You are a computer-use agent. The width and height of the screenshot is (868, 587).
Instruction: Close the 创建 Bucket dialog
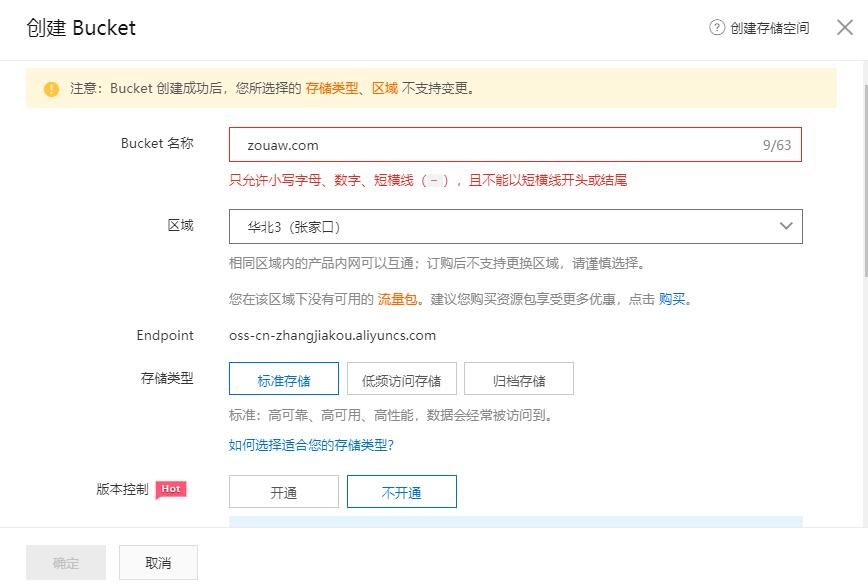tap(845, 28)
